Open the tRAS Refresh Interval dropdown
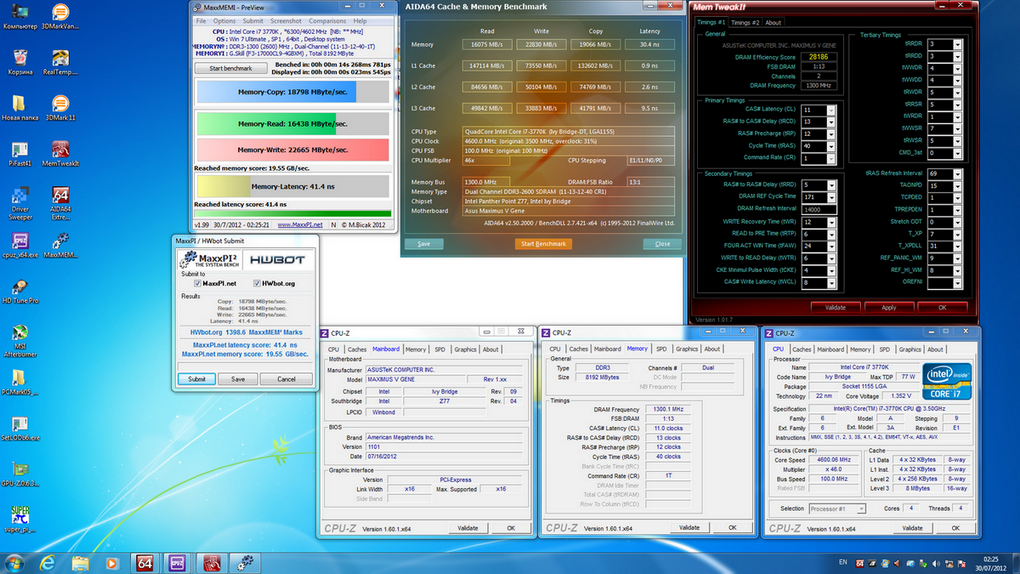 (957, 174)
